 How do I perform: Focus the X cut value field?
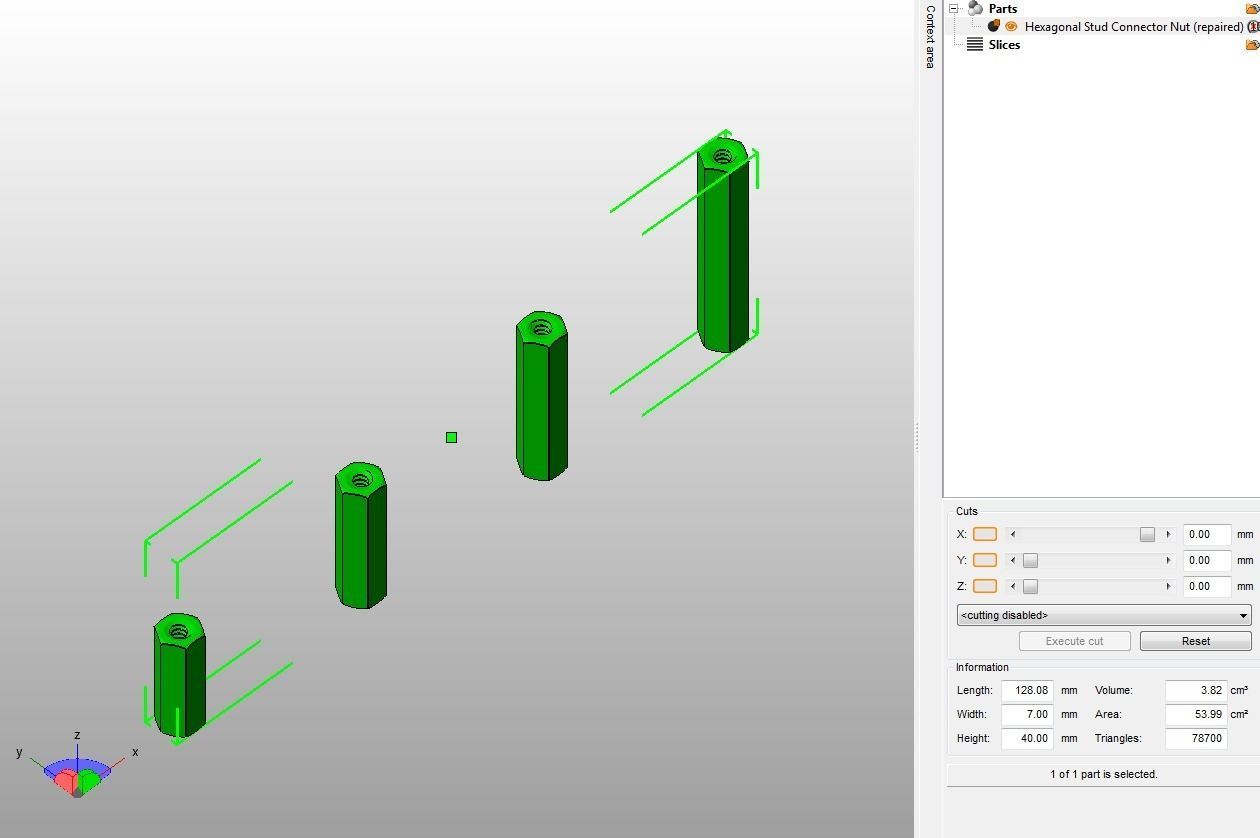pyautogui.click(x=1206, y=534)
